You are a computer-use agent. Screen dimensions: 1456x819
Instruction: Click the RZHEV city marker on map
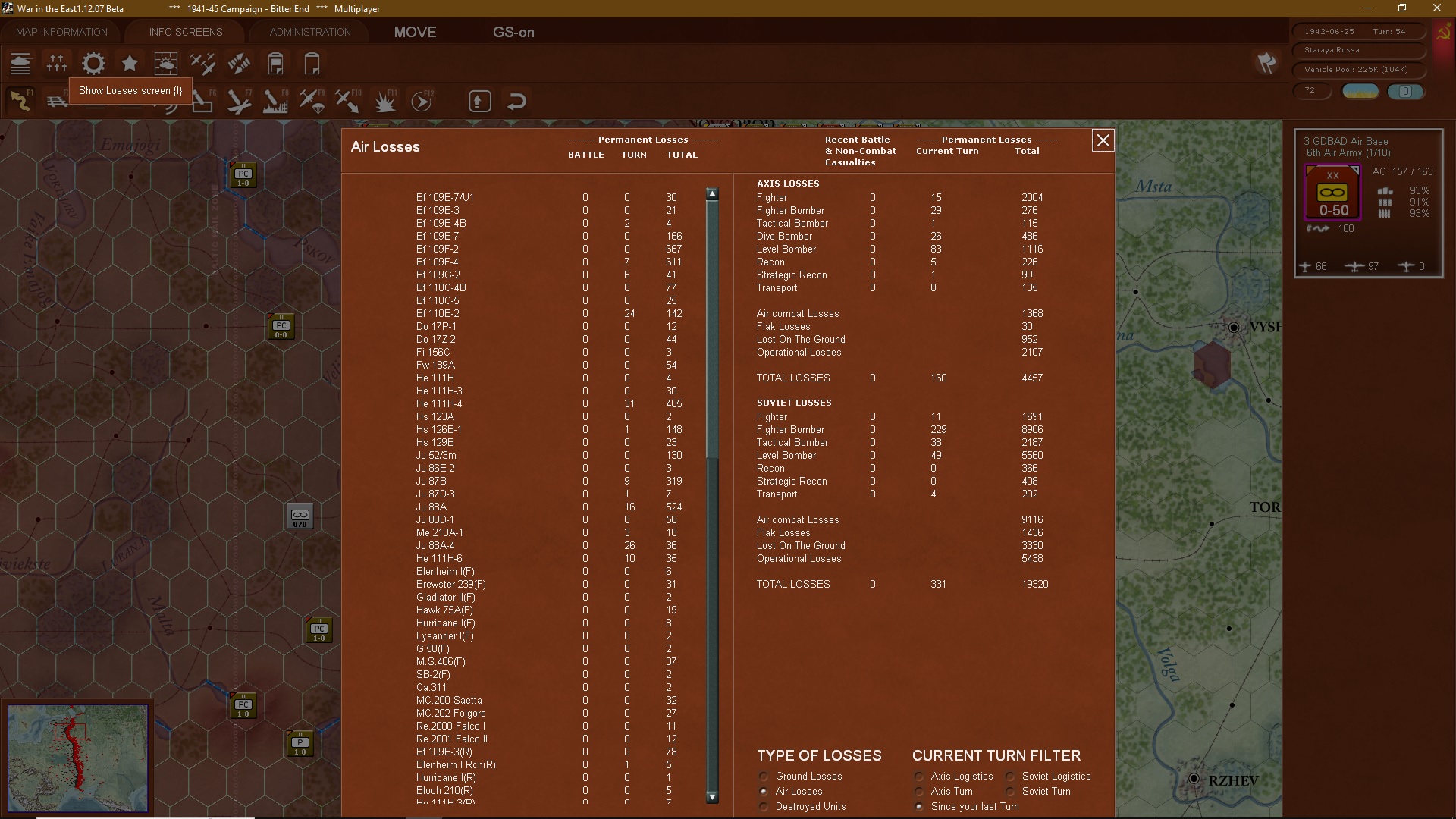tap(1194, 779)
